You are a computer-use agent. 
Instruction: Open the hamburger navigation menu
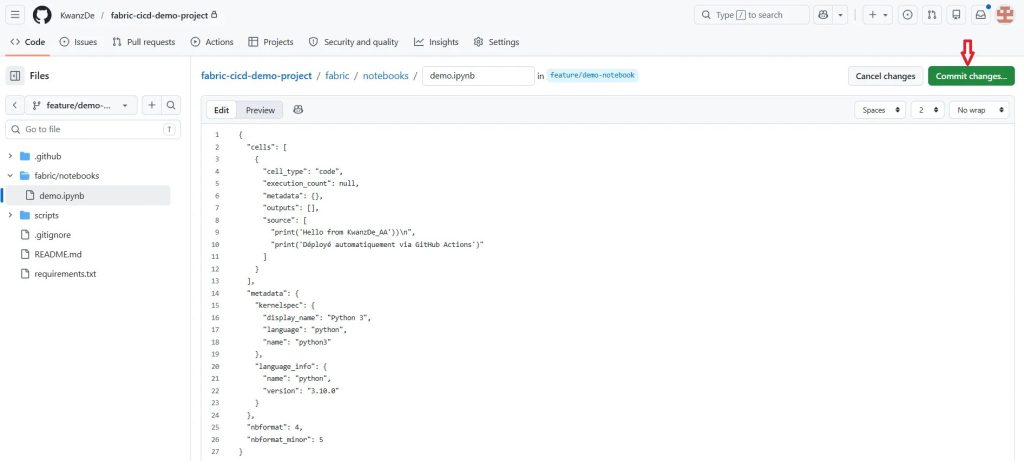click(x=16, y=15)
